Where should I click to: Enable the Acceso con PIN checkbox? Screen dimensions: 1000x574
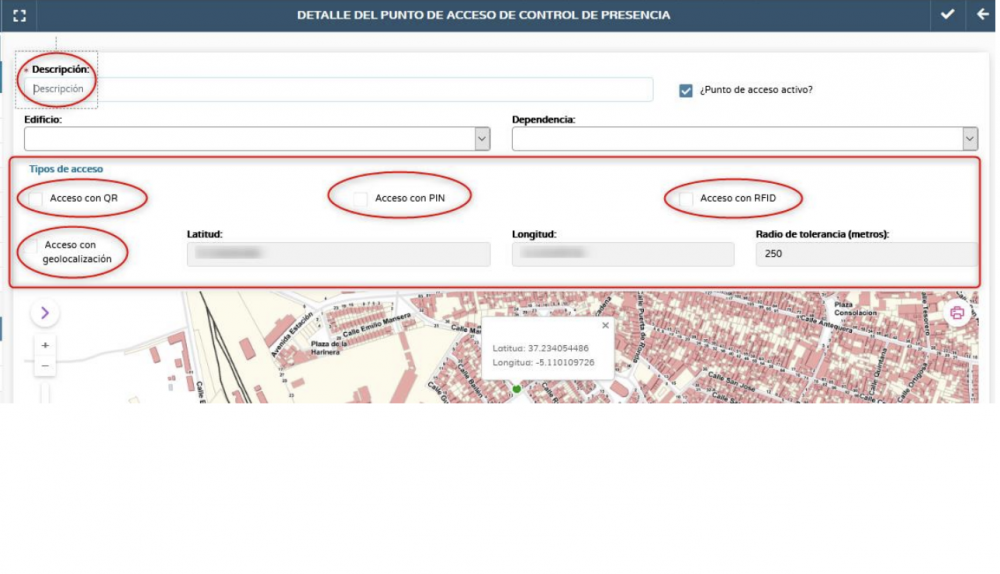361,199
